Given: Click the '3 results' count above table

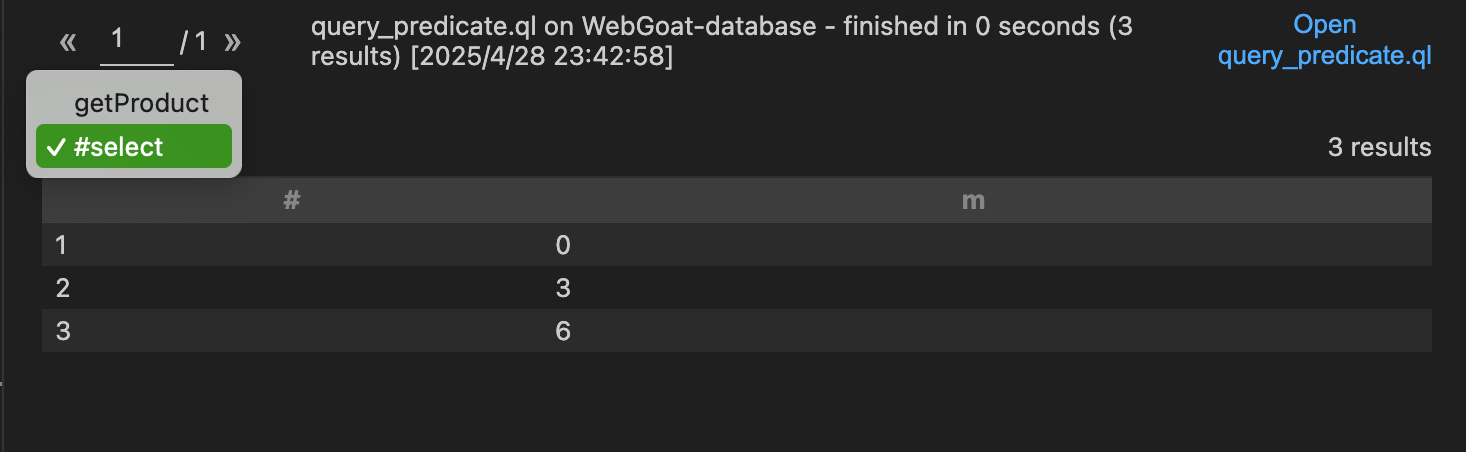Looking at the screenshot, I should tap(1379, 147).
